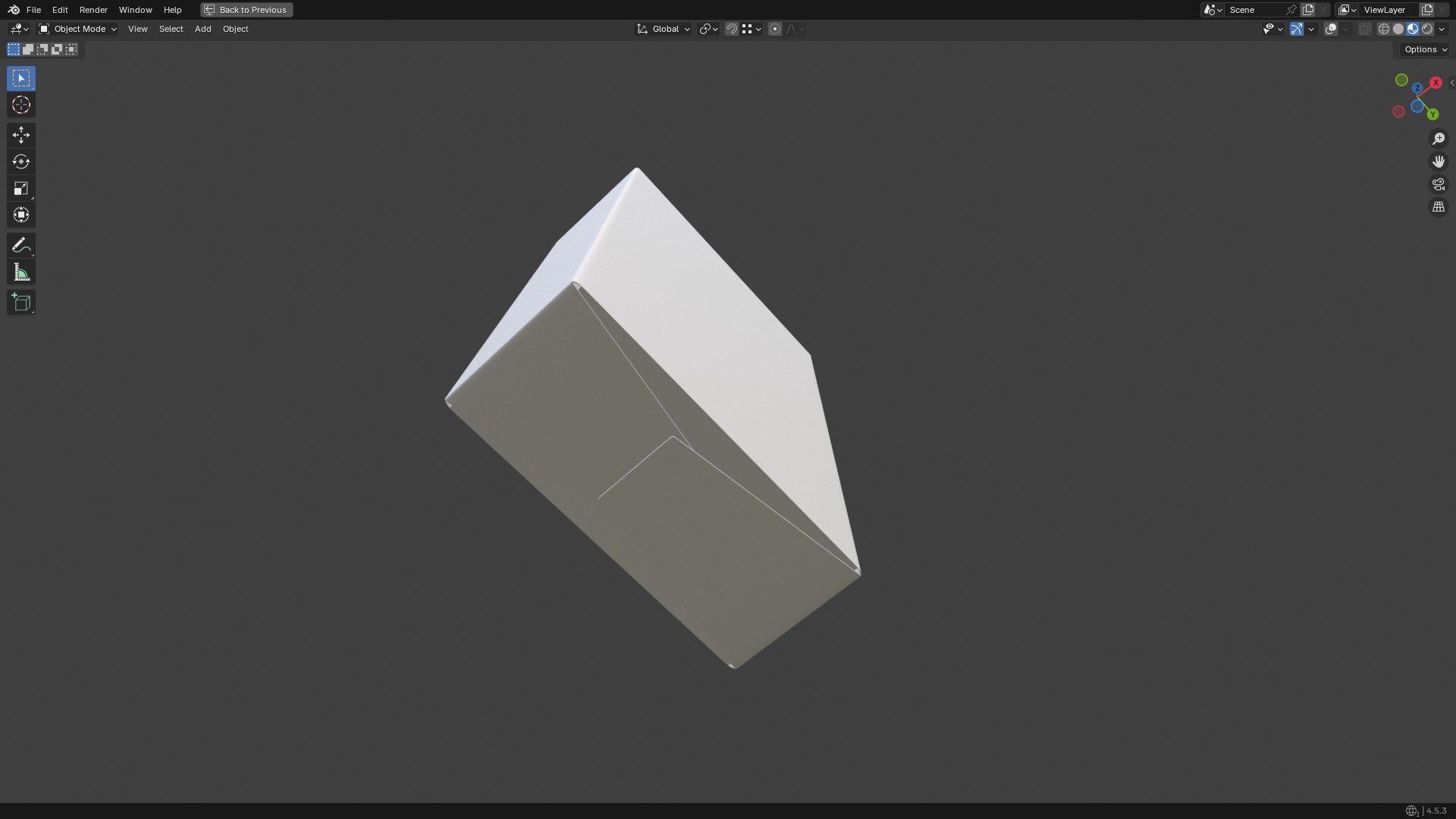This screenshot has width=1456, height=819.
Task: Choose the Add Cube tool
Action: point(20,303)
